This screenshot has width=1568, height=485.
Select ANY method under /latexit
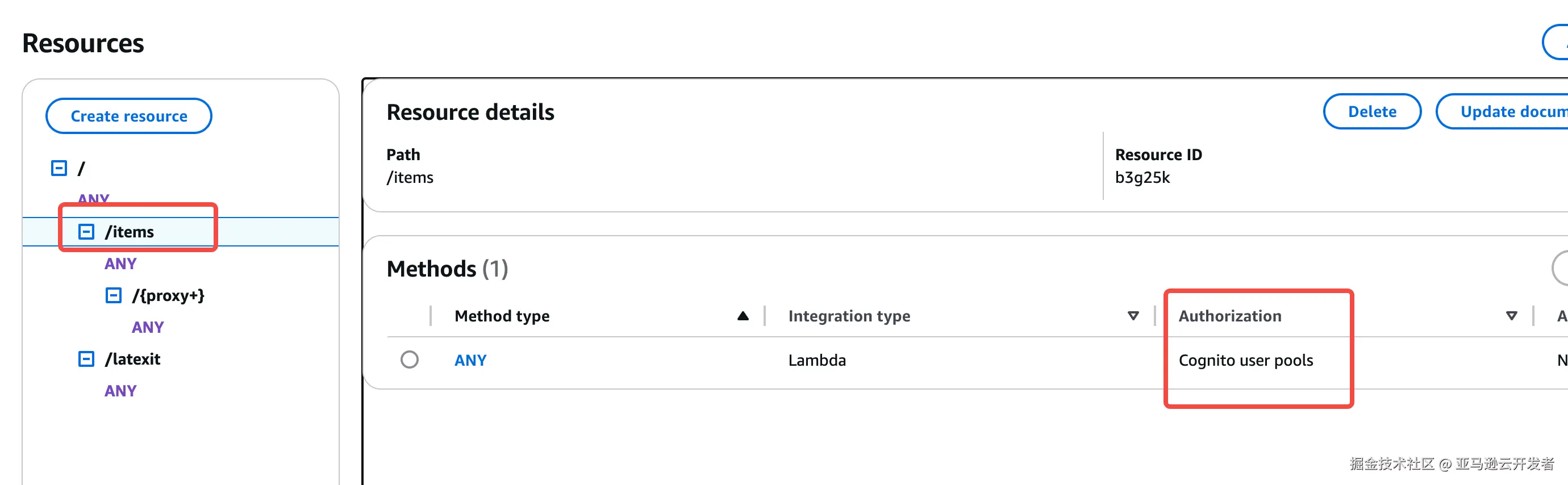120,391
